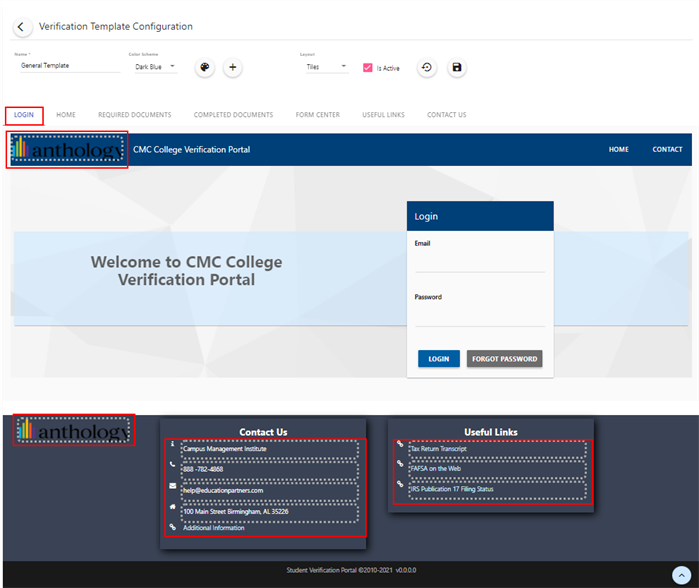699x588 pixels.
Task: Expand the Color Scheme dropdown
Action: point(155,67)
